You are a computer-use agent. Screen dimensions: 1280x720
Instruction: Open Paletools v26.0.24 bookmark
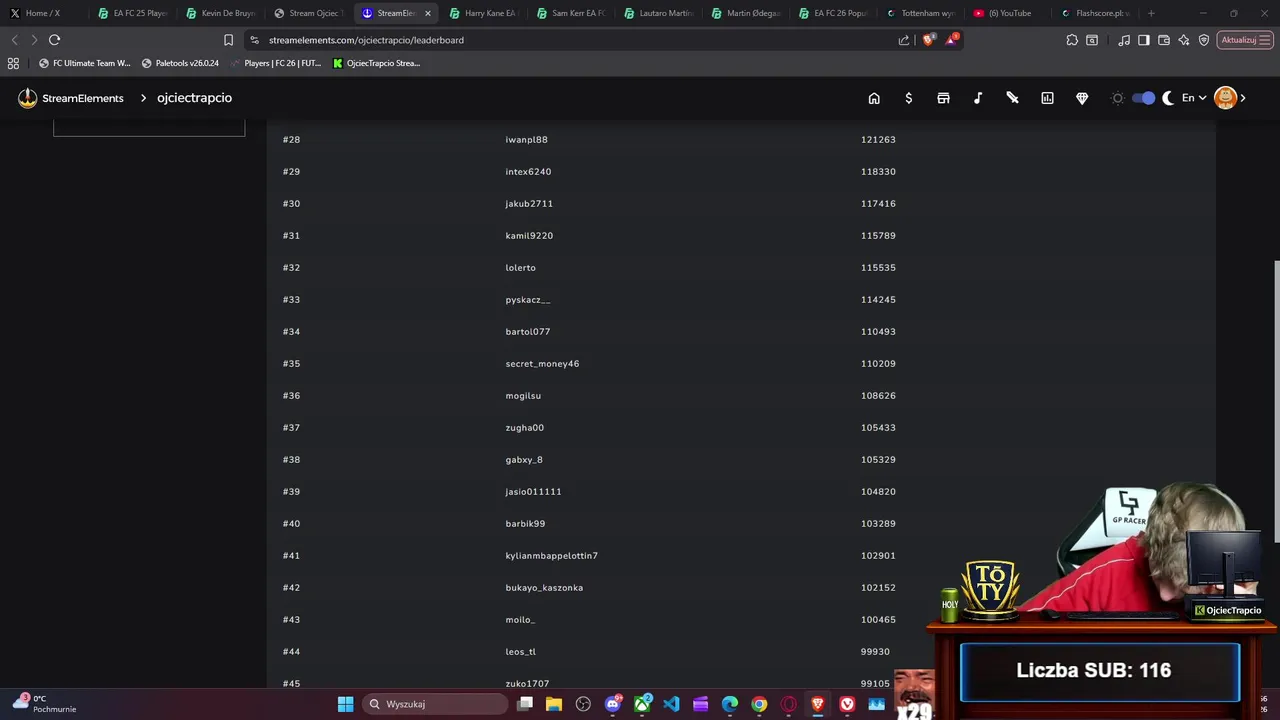tap(180, 63)
